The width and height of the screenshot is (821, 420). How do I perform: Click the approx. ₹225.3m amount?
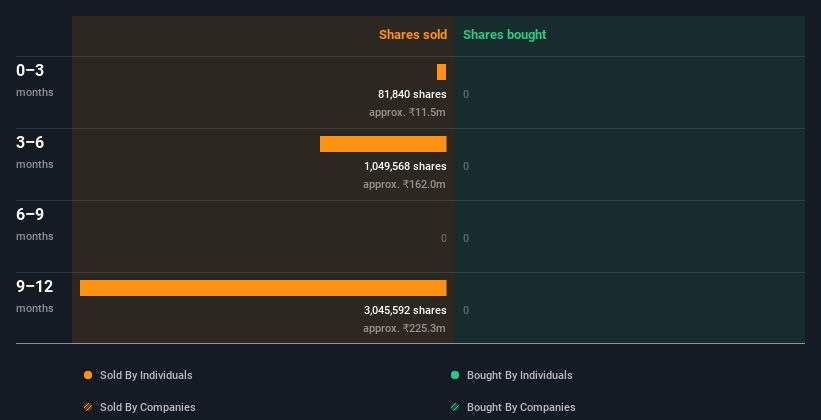pos(404,328)
